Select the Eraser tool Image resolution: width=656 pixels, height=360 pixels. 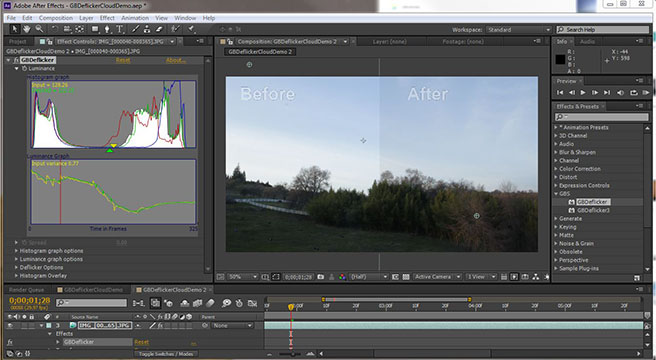click(159, 29)
